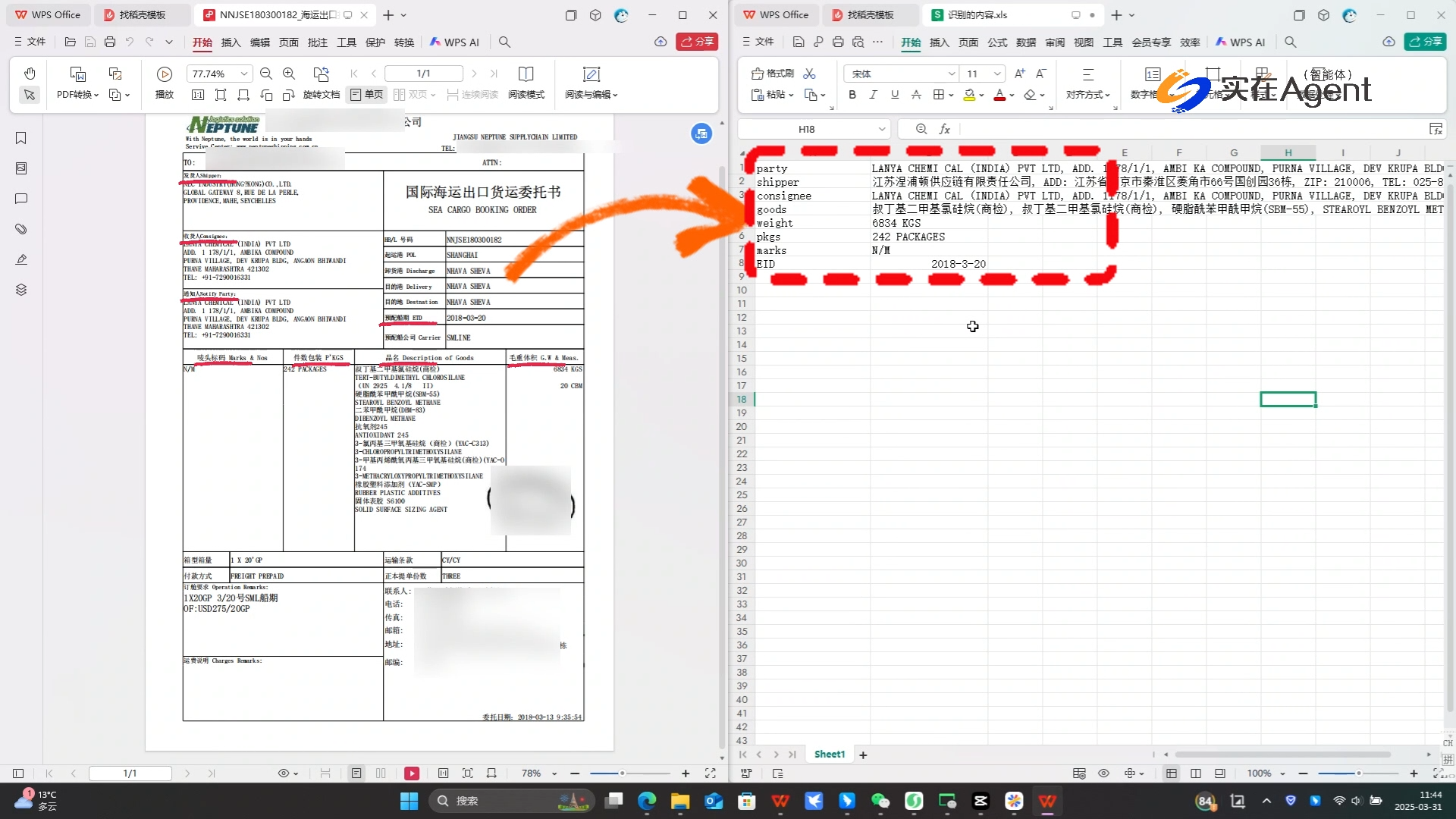Screen dimensions: 1456x819
Task: Click the play slideshow icon
Action: coord(164,74)
